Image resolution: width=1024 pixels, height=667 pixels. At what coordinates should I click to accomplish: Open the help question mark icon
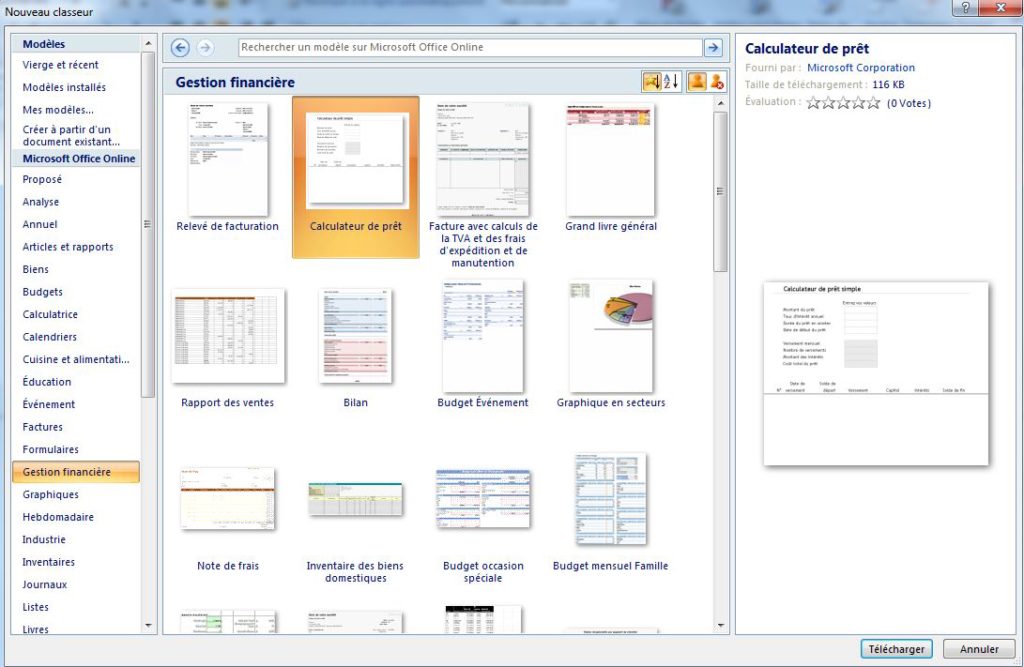pos(965,9)
